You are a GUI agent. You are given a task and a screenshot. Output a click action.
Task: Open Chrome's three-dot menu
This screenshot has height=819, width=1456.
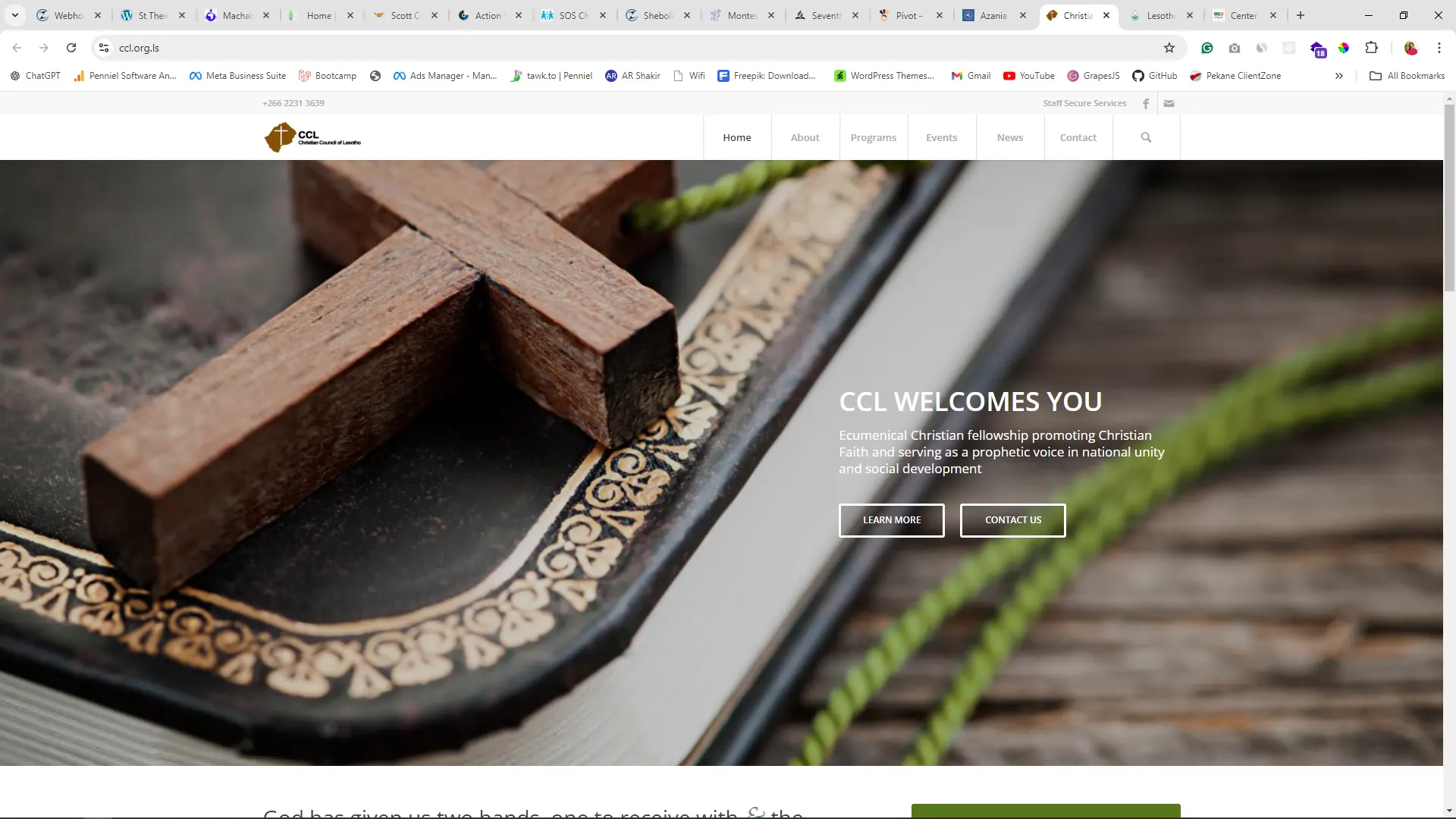(1439, 48)
